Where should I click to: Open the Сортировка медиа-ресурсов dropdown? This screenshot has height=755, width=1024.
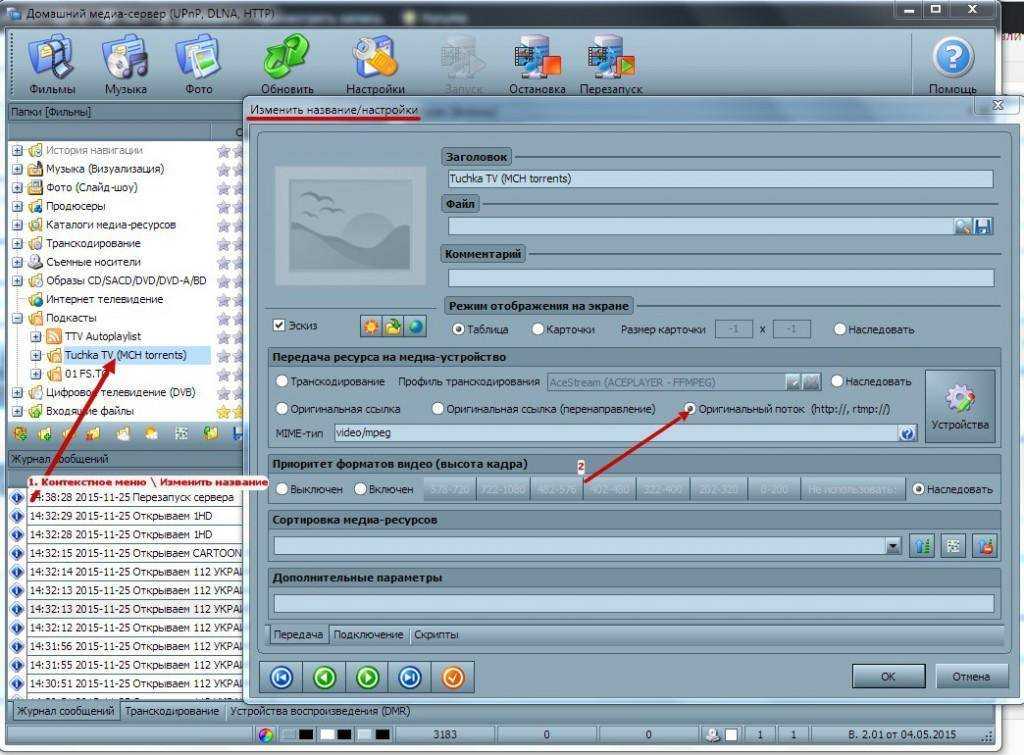(x=893, y=546)
